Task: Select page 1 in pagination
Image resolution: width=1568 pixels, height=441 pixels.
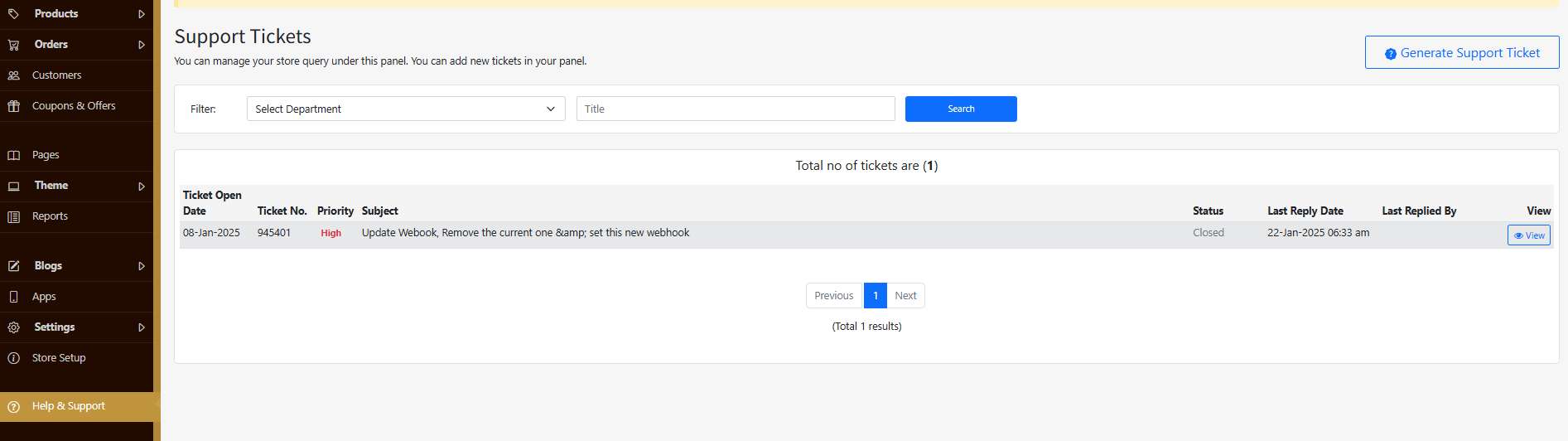Action: pos(876,296)
